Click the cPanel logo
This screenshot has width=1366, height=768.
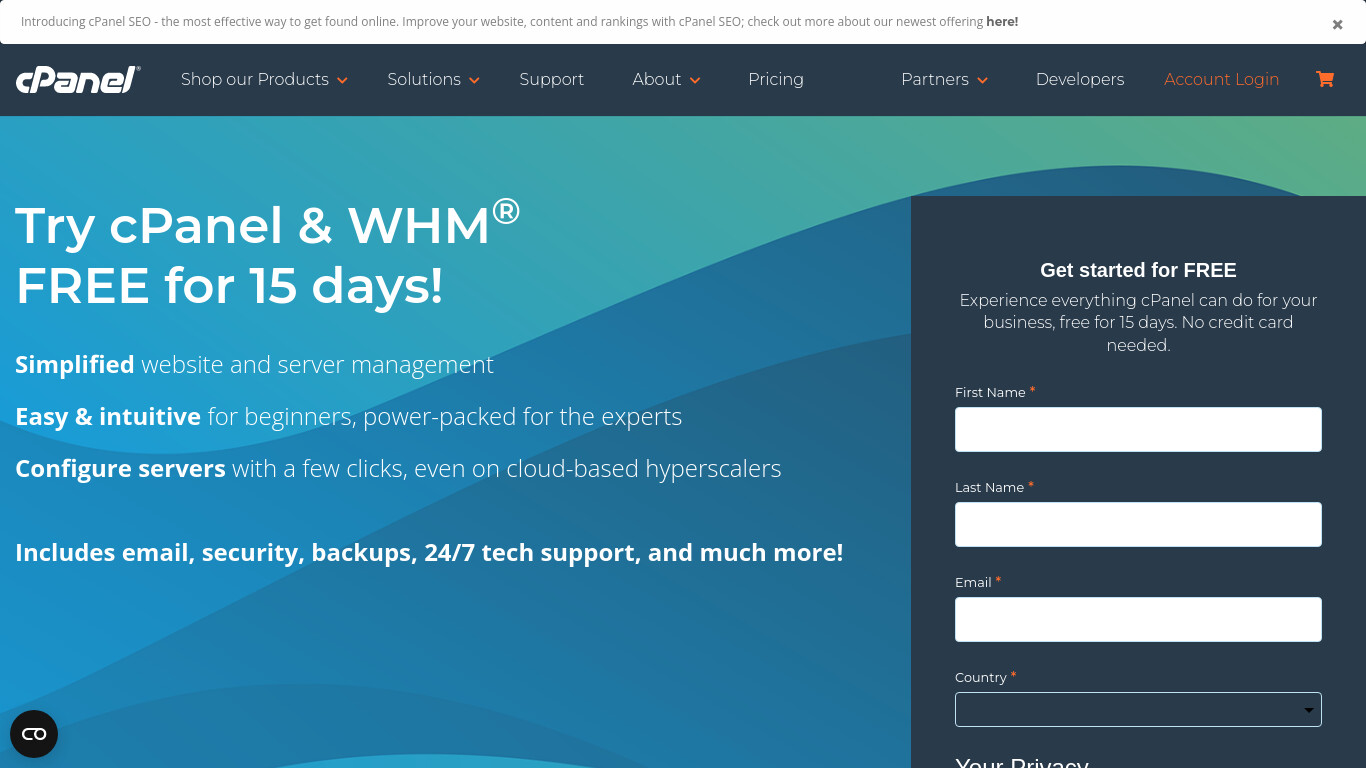pyautogui.click(x=78, y=79)
